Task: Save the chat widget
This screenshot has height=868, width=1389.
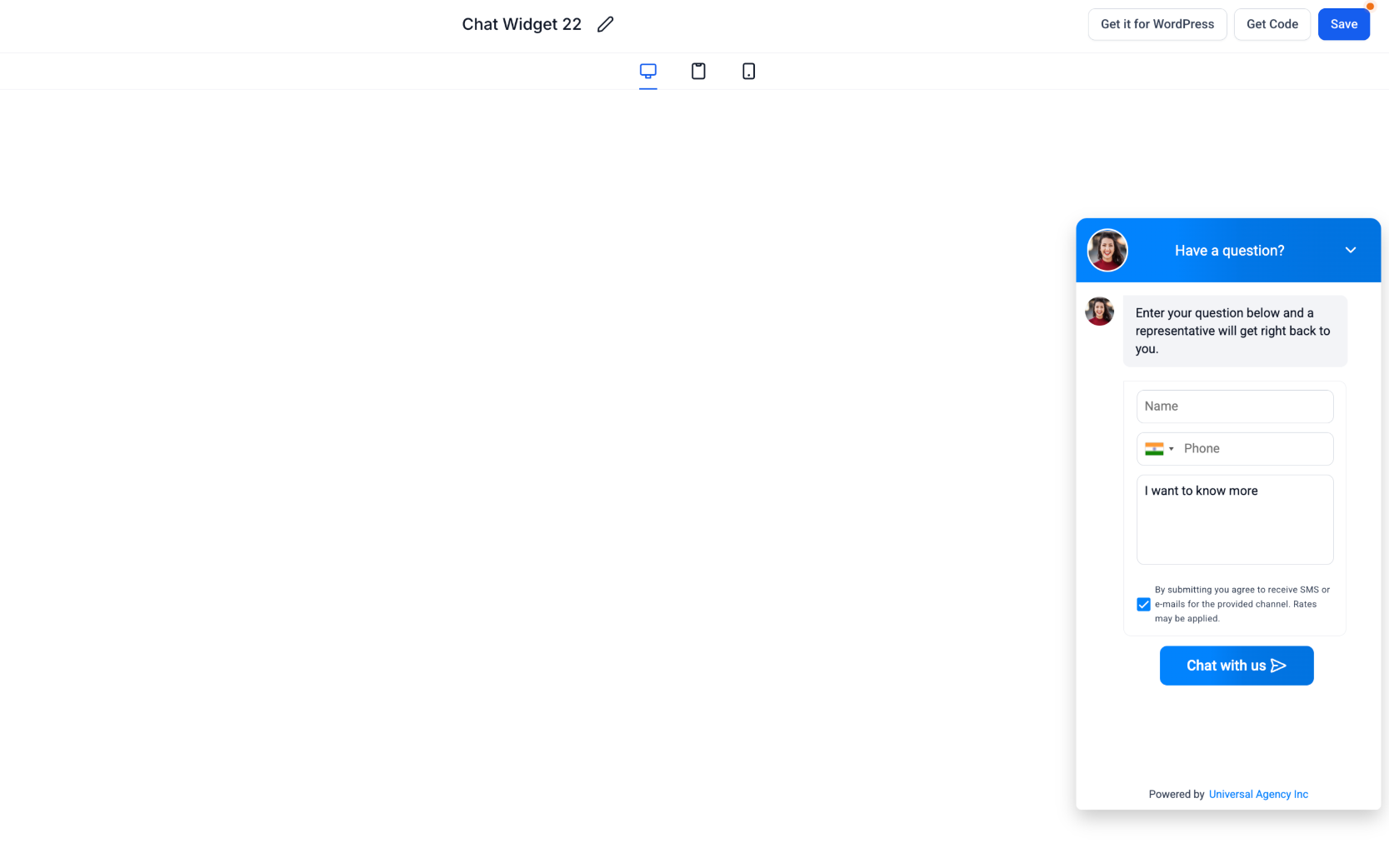Action: [x=1343, y=24]
